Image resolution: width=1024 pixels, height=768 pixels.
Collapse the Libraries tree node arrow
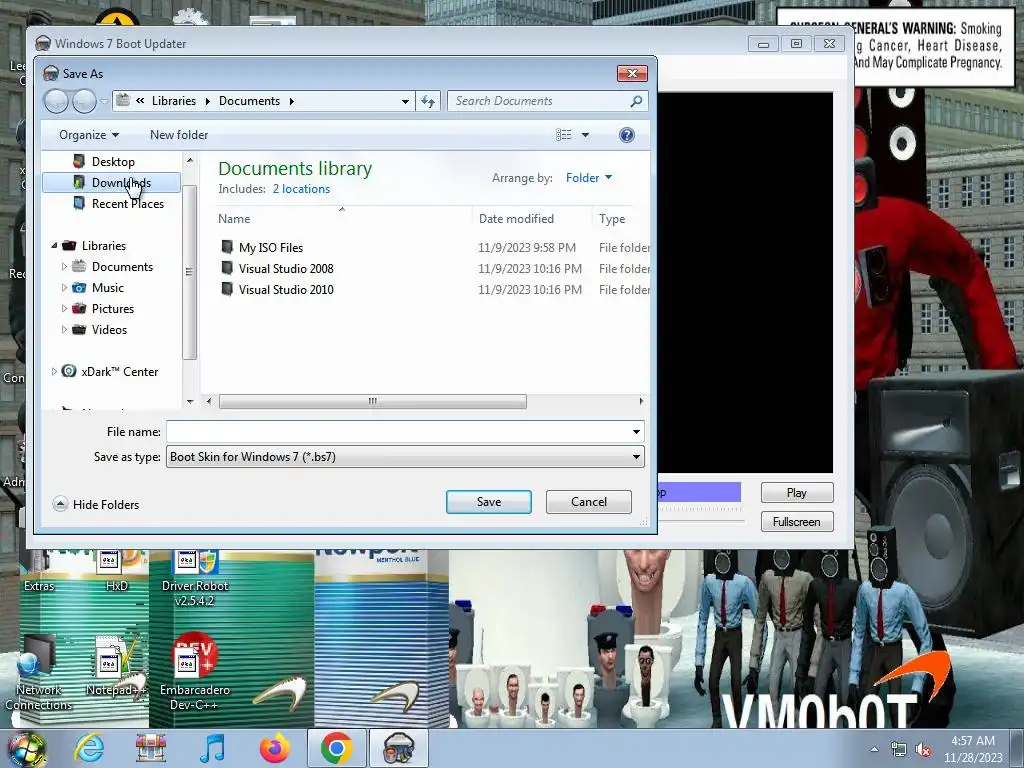click(54, 246)
